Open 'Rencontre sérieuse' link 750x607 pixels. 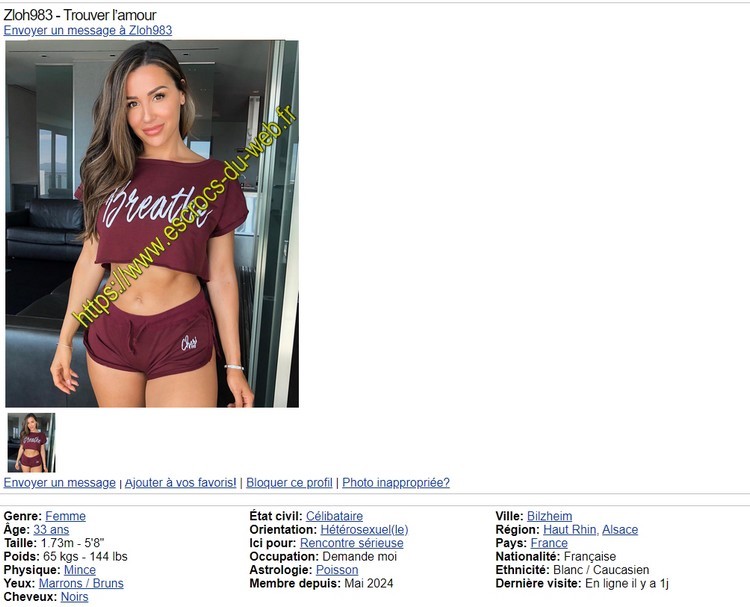351,543
